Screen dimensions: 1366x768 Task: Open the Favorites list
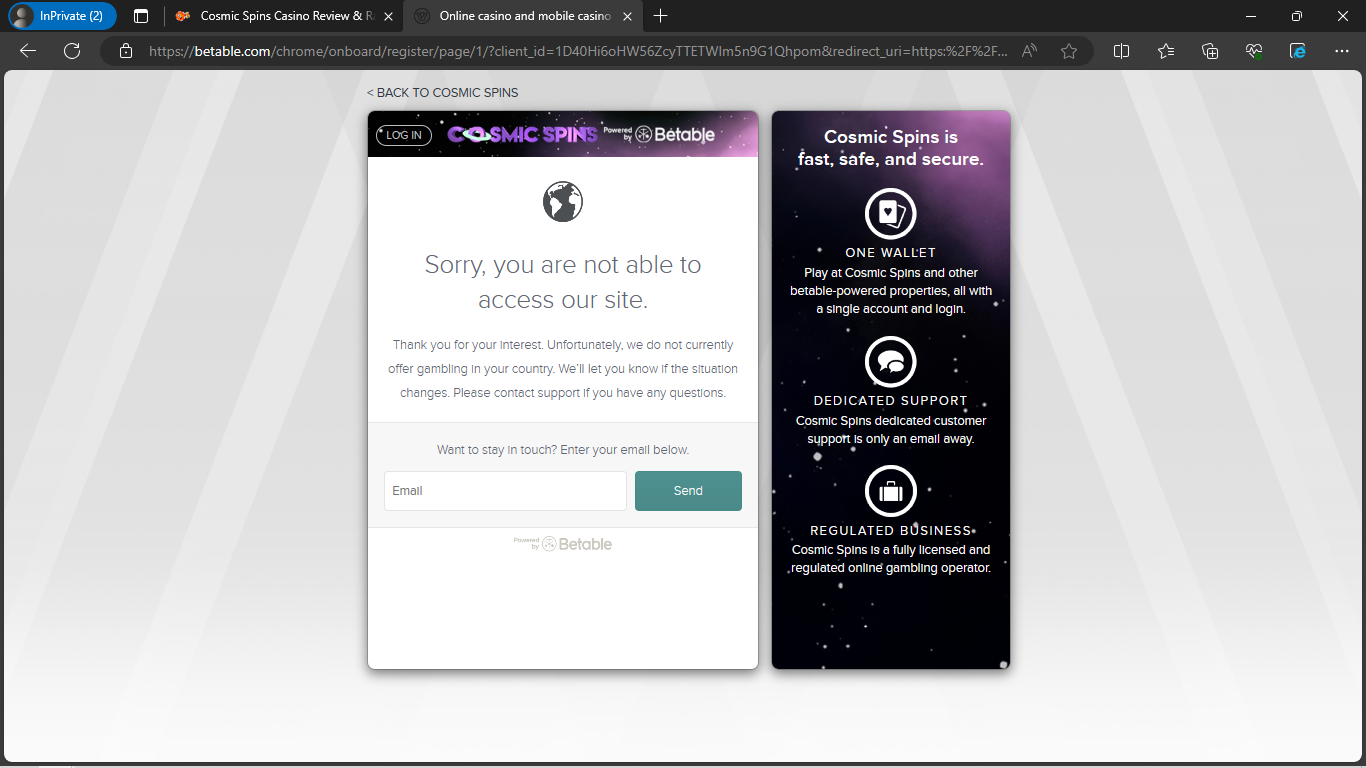click(x=1166, y=51)
